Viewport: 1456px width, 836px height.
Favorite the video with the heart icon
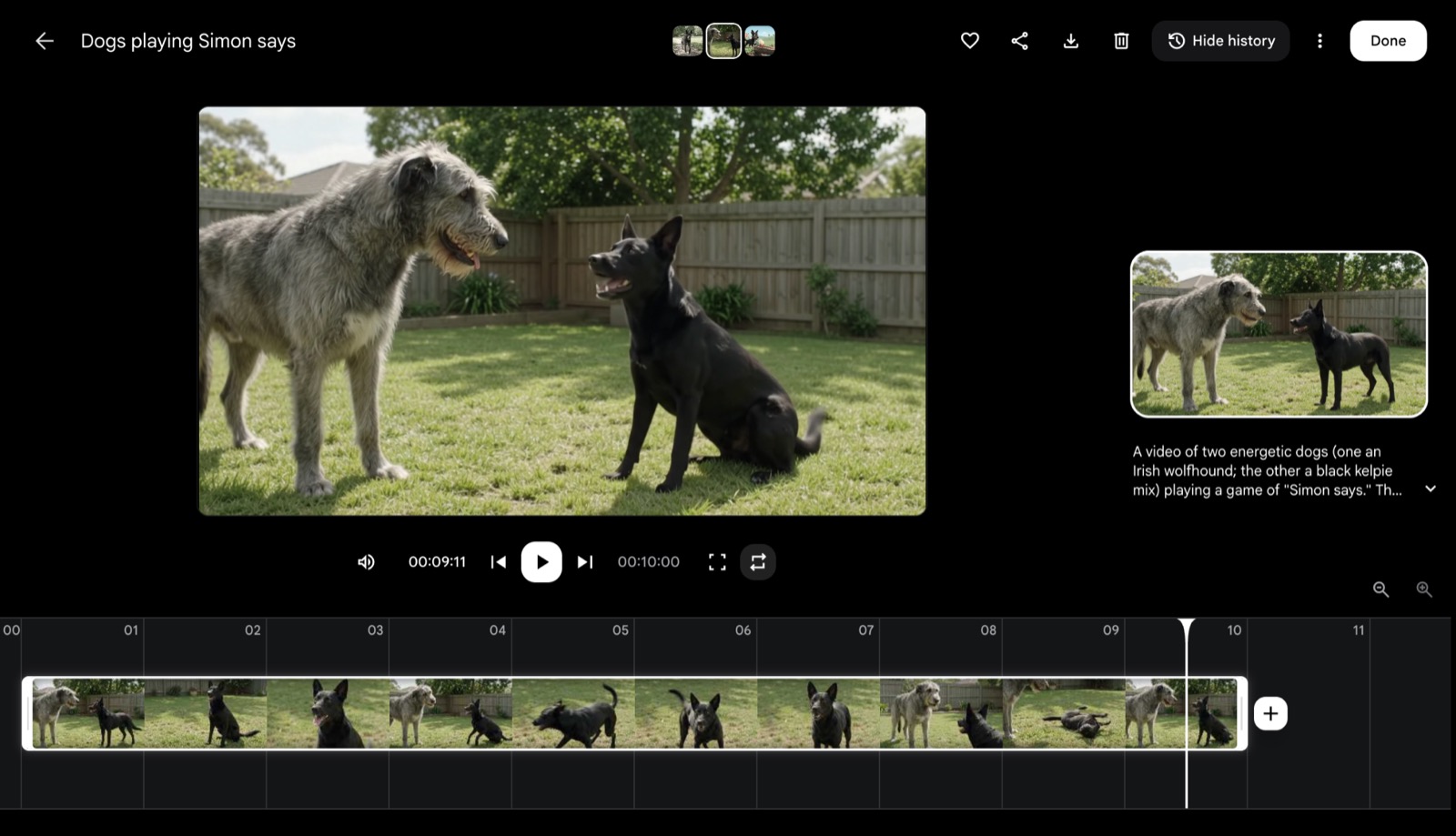pyautogui.click(x=970, y=41)
